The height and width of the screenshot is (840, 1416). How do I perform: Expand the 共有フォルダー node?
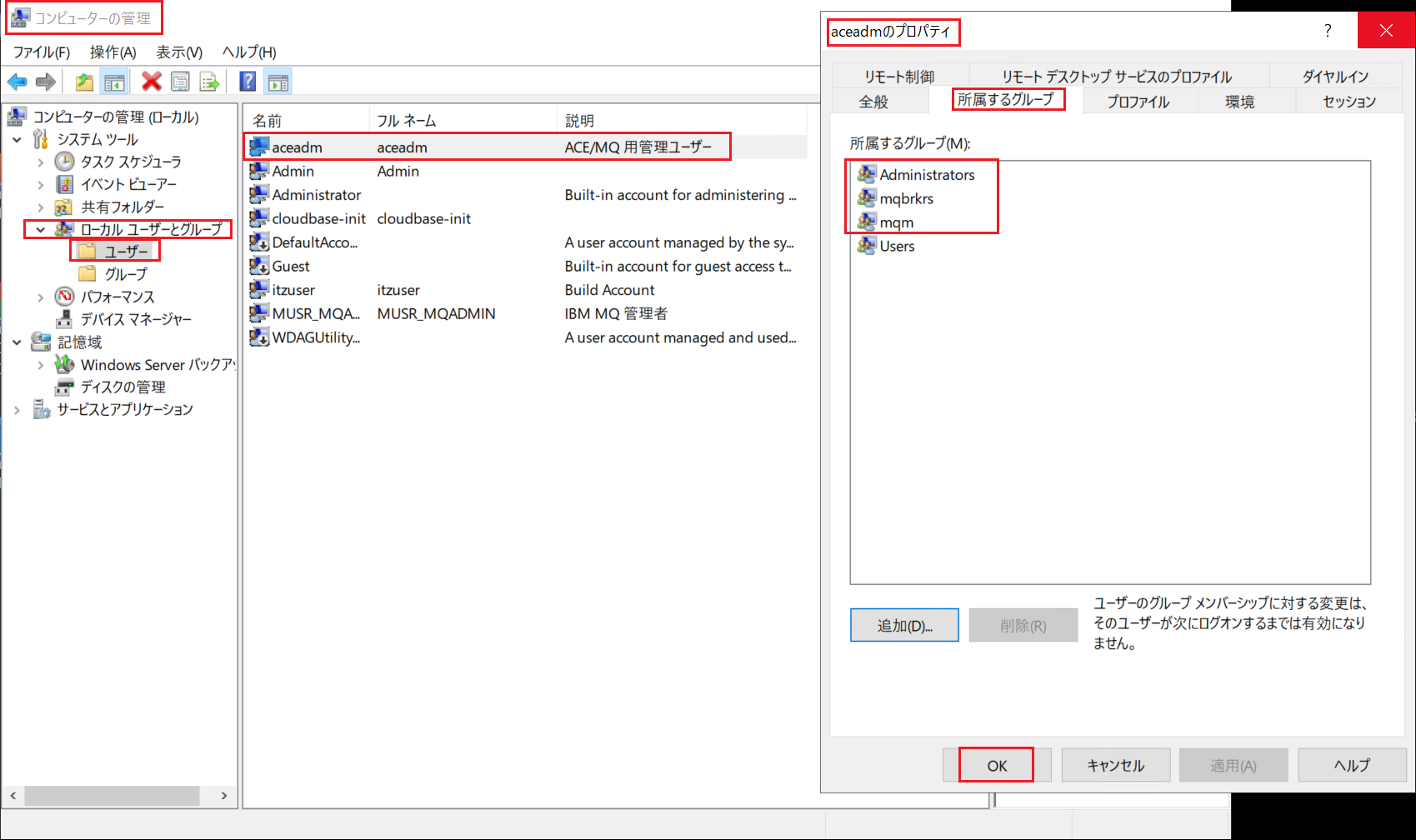40,207
